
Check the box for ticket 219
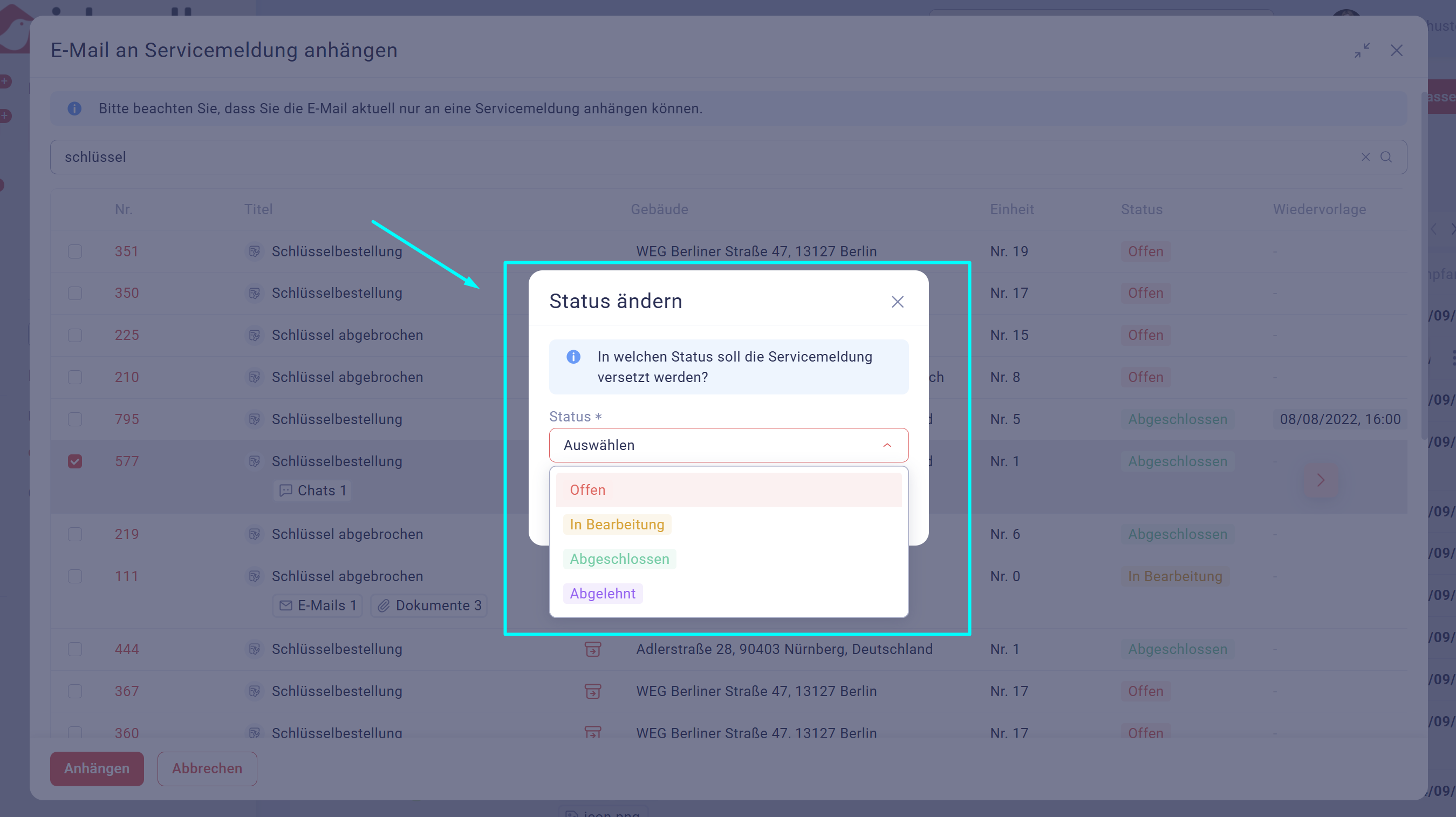click(x=74, y=534)
